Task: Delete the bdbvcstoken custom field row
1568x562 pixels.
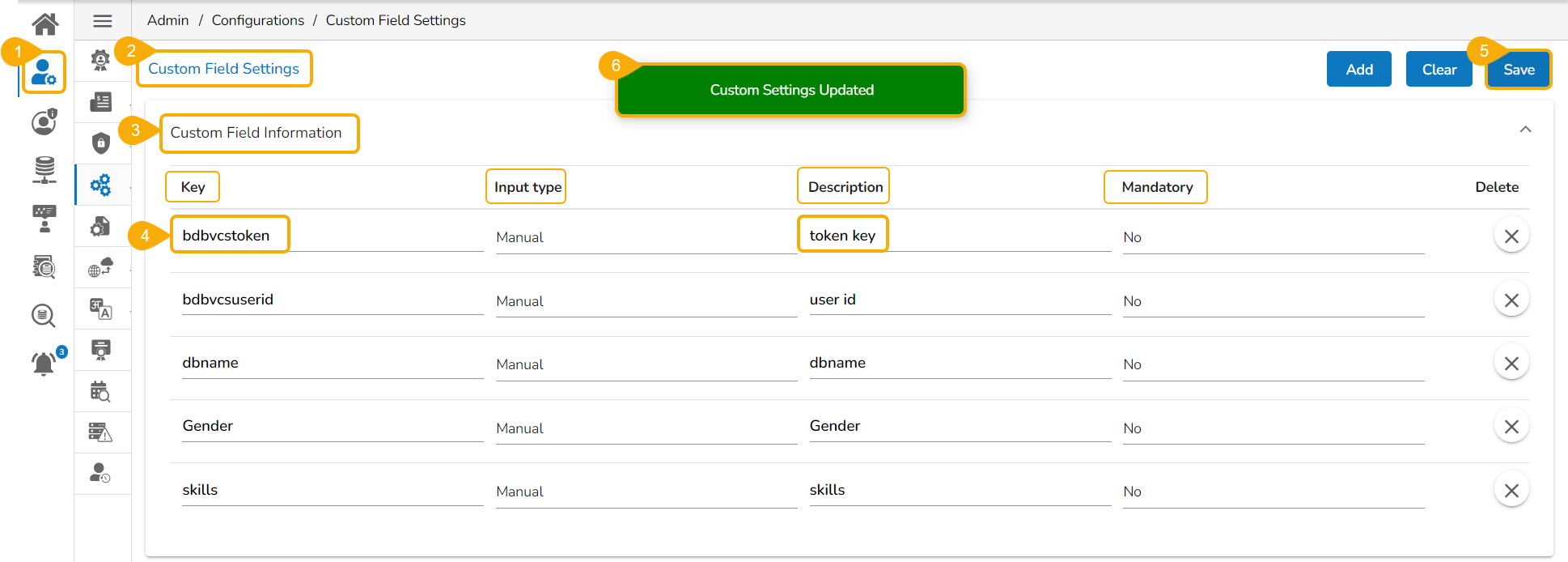Action: click(1511, 236)
